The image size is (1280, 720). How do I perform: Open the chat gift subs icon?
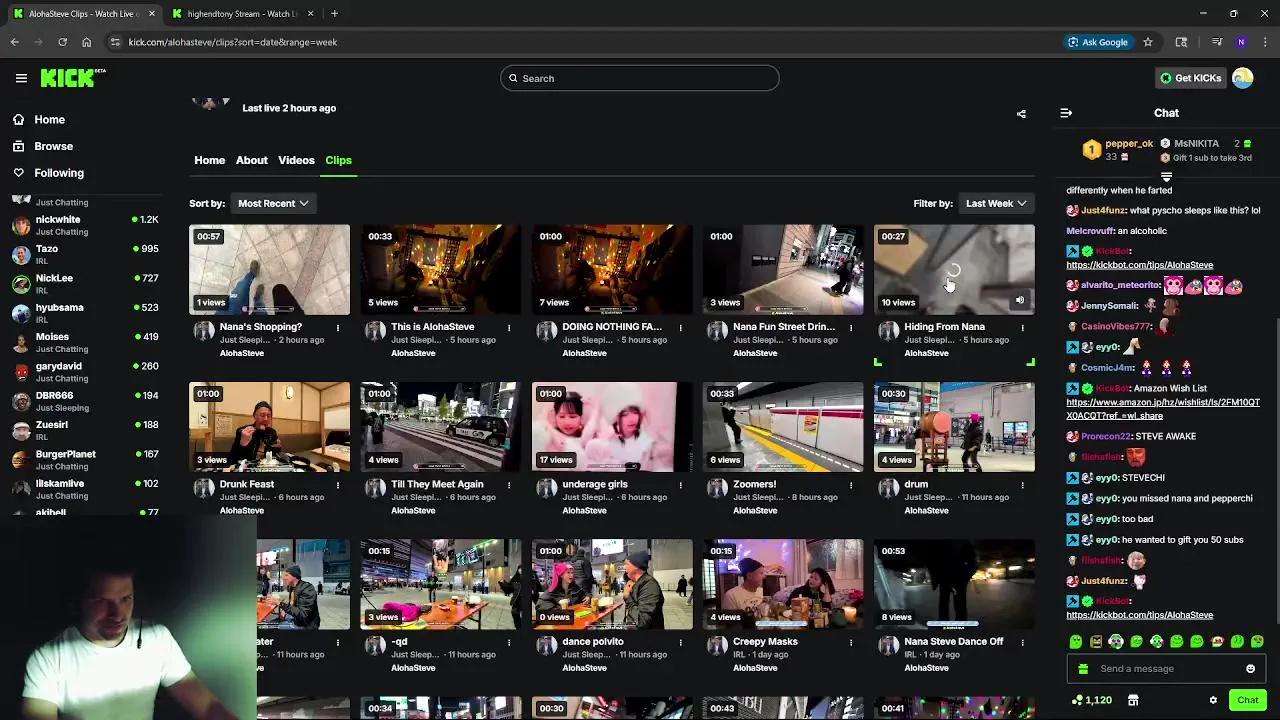1083,669
